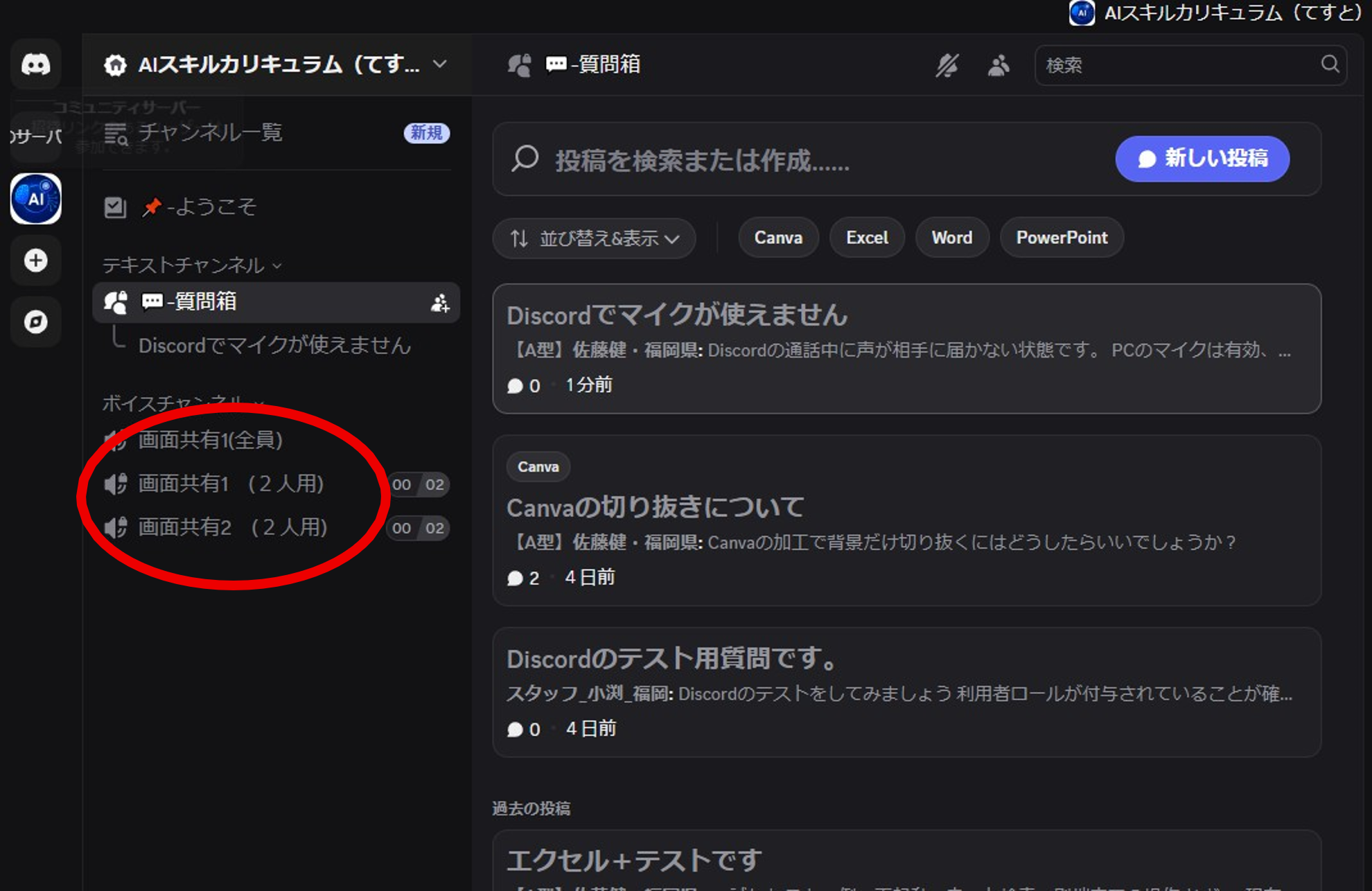
Task: Click the 新規 badge next to チャンネル一覧
Action: click(x=427, y=132)
